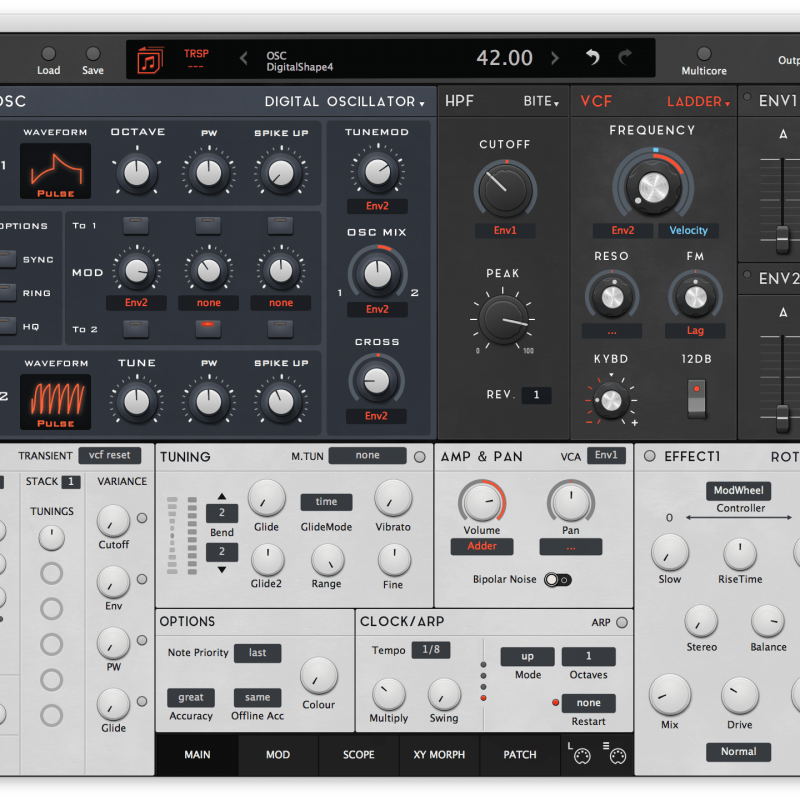
Task: Open the VCF Ladder filter type dropdown
Action: 698,102
